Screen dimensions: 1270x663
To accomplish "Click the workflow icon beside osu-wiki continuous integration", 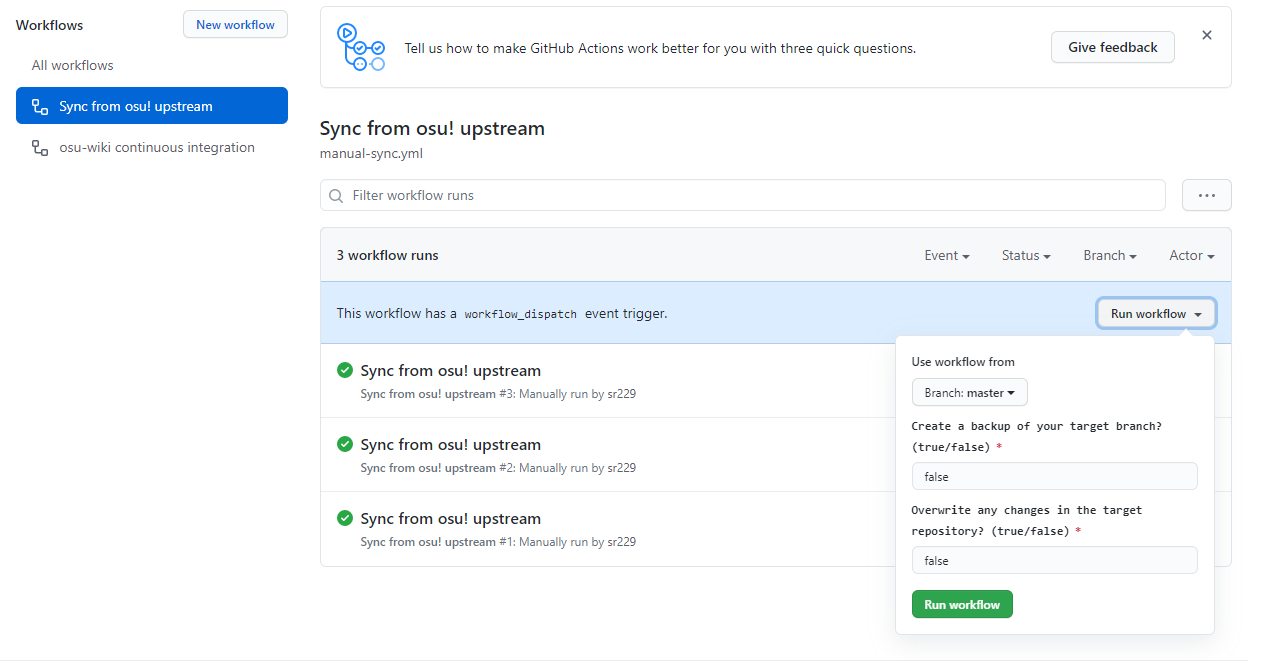I will (x=40, y=147).
